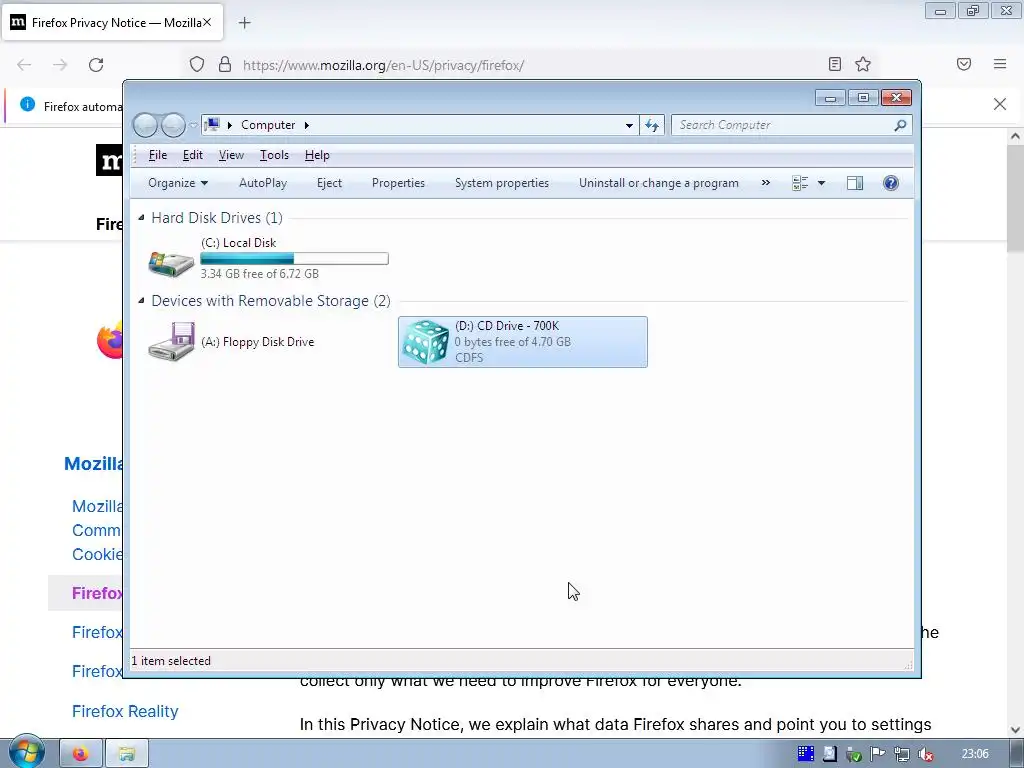1024x768 pixels.
Task: Click the Properties toolbar button
Action: click(x=398, y=183)
